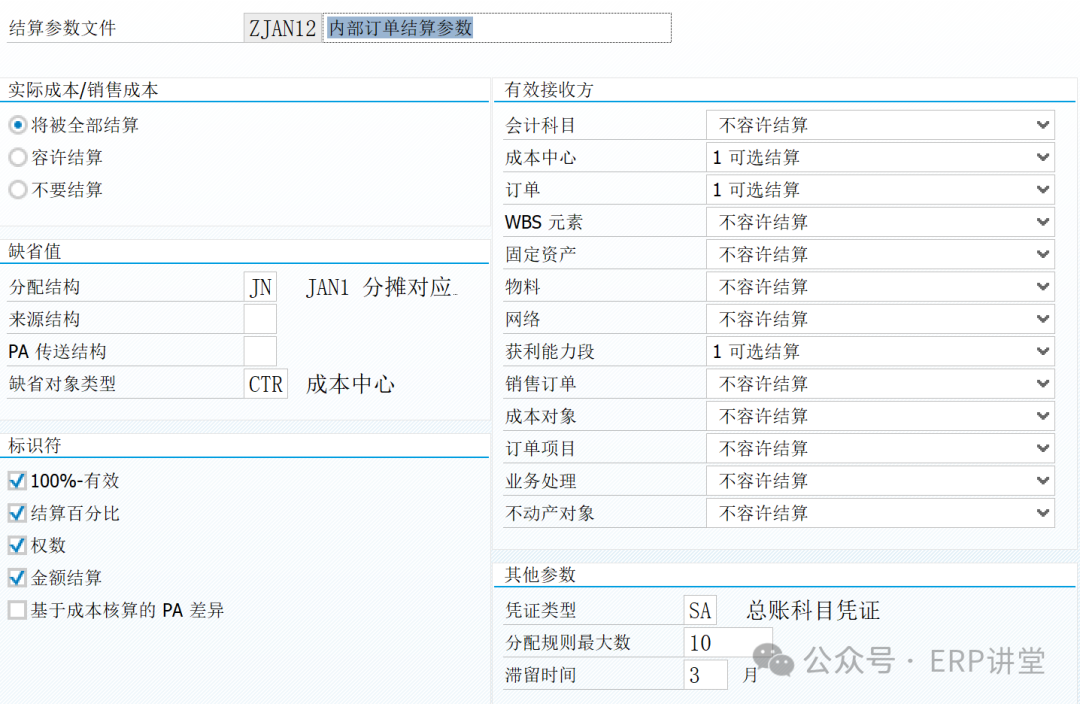
Task: Toggle the 权数 checkbox
Action: click(17, 545)
